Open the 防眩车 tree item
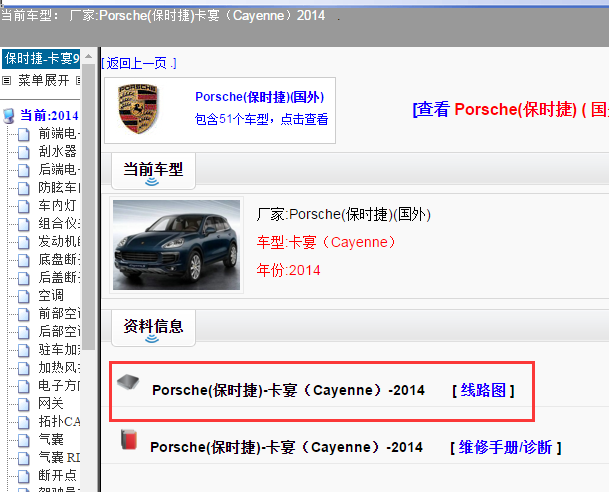Viewport: 609px width, 492px height. point(59,188)
